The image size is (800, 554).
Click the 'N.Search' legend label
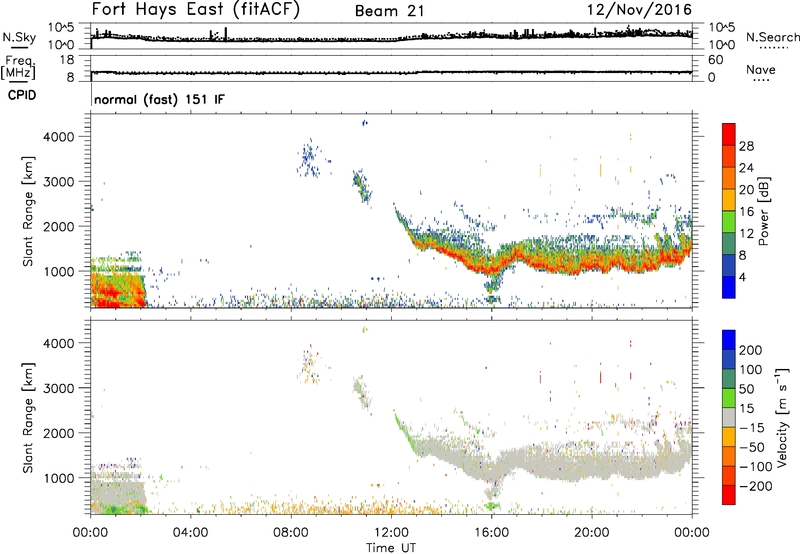coord(773,37)
